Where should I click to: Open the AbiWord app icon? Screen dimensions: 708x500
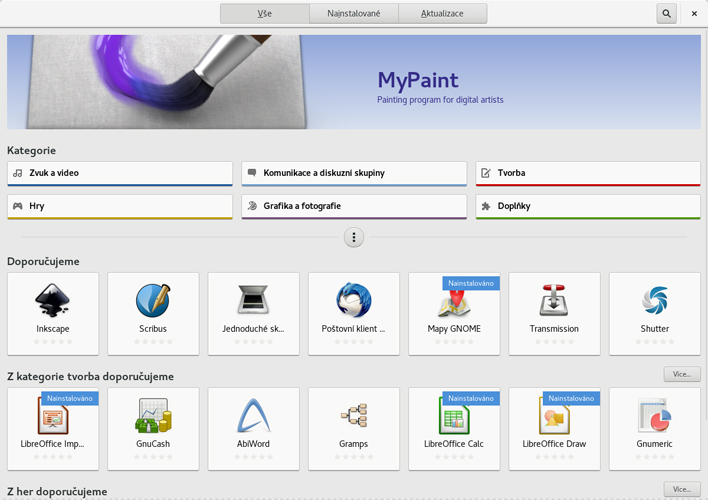253,416
